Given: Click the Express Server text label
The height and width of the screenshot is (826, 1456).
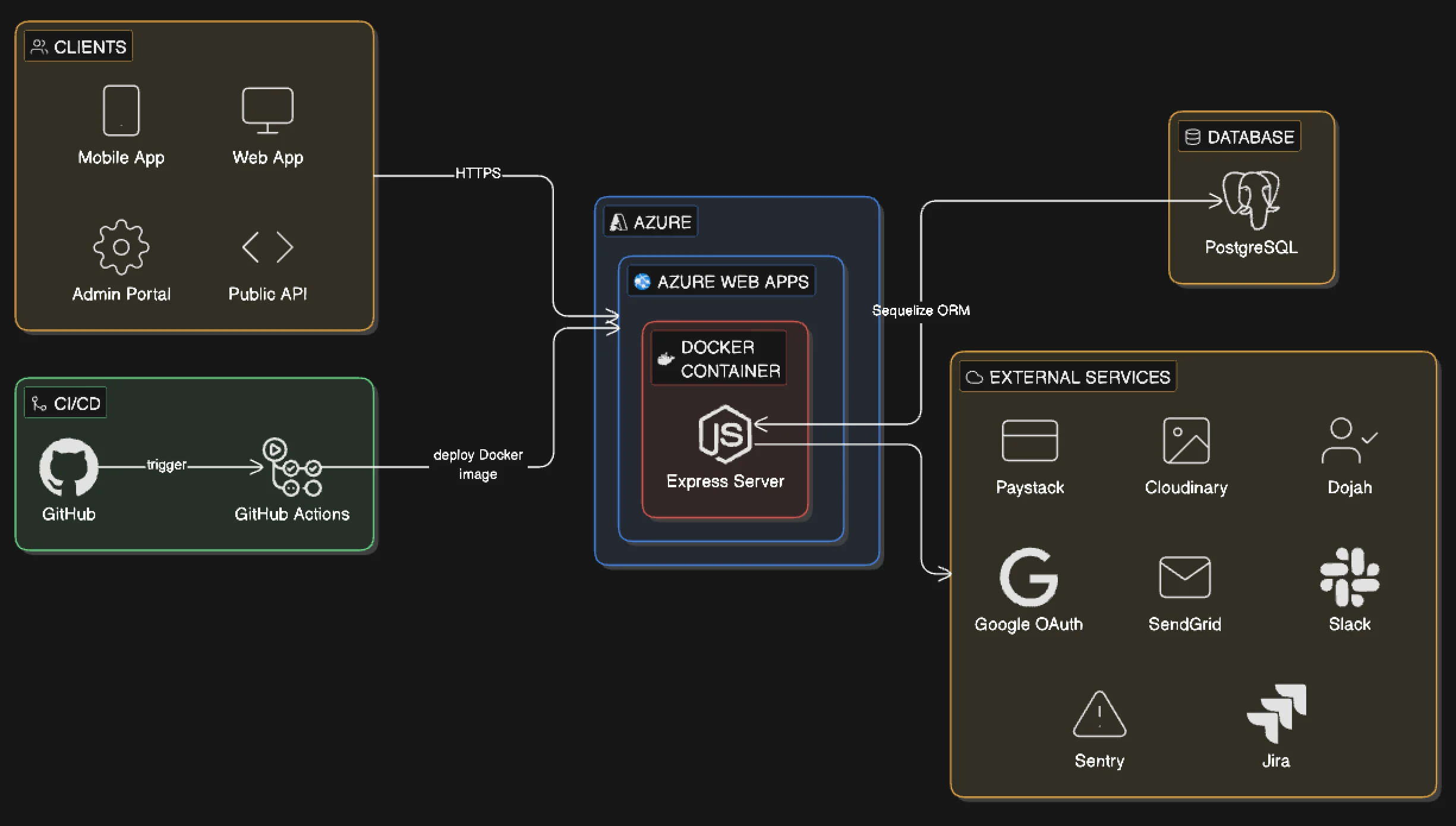Looking at the screenshot, I should tap(725, 481).
